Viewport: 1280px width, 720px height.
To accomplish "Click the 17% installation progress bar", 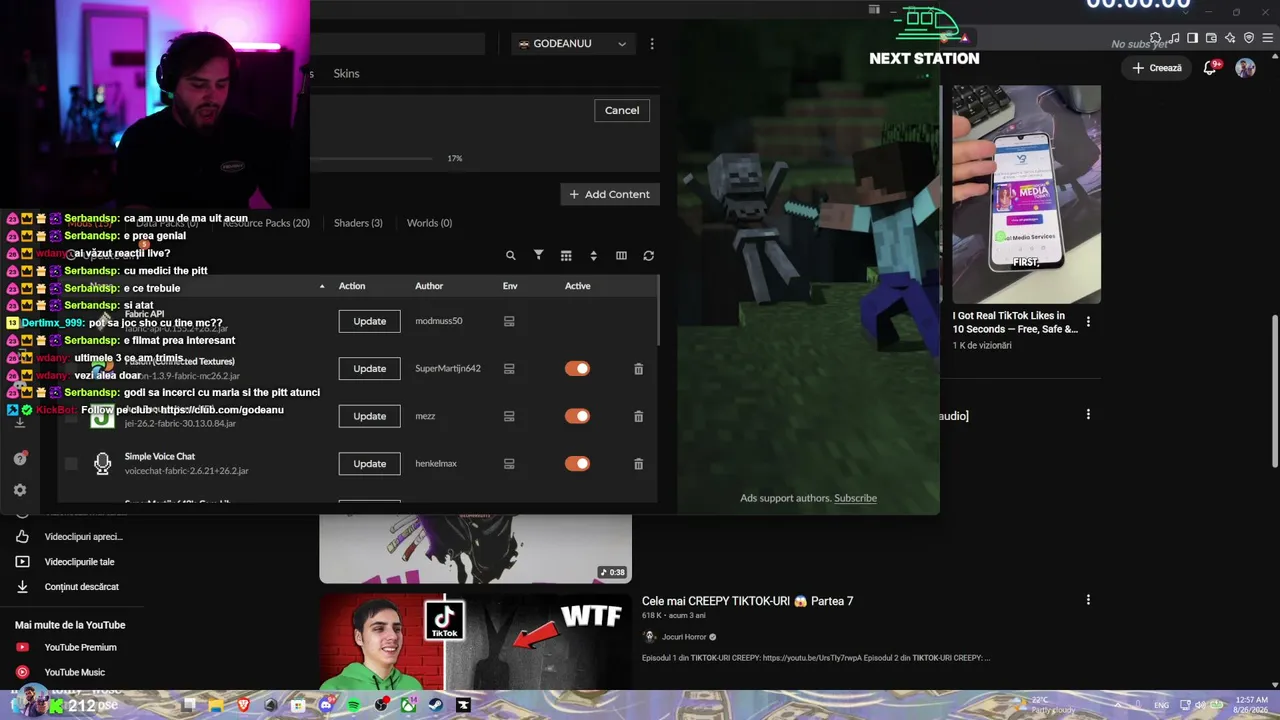I will [371, 159].
